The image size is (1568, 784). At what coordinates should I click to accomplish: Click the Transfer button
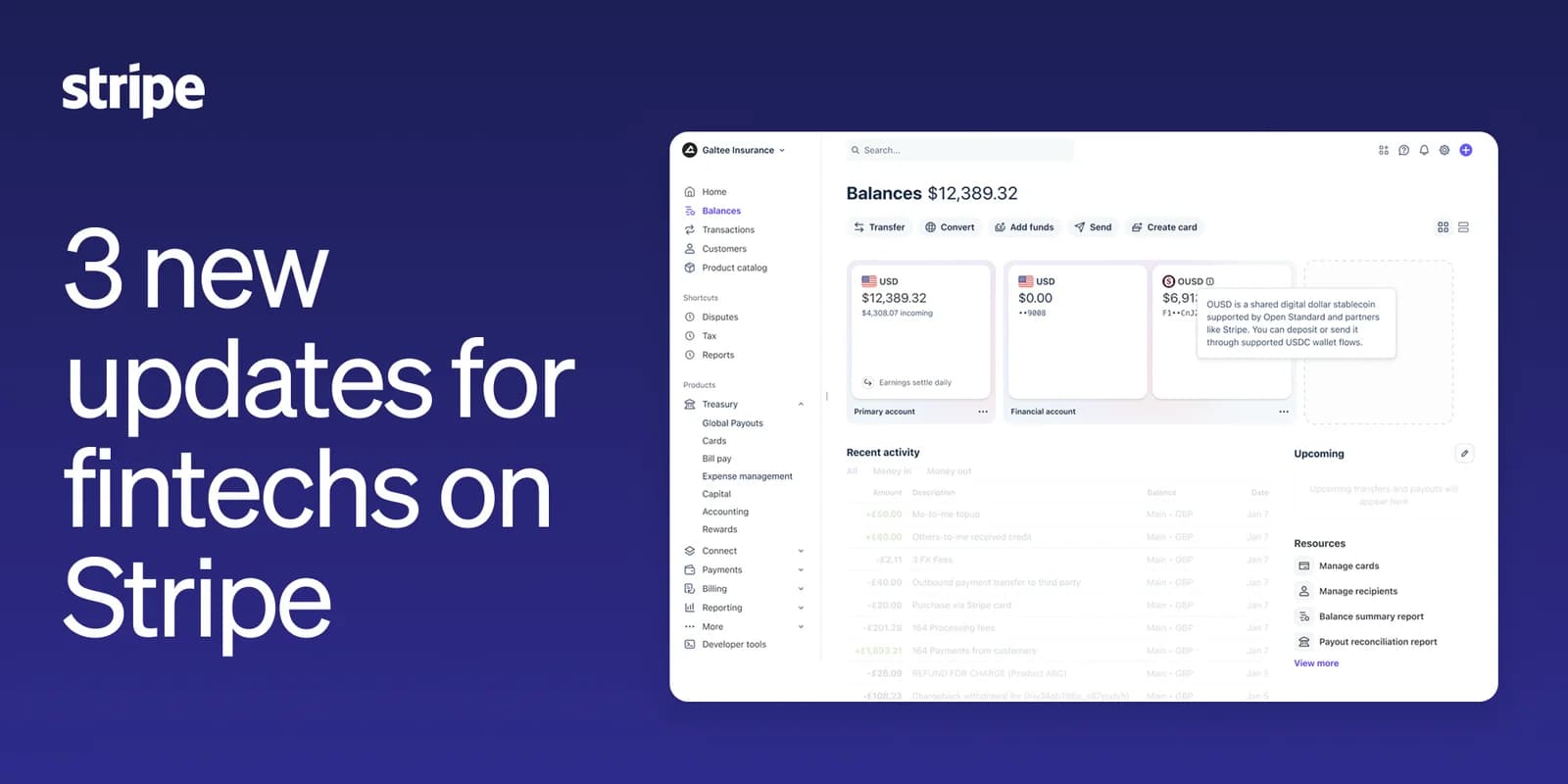tap(879, 227)
